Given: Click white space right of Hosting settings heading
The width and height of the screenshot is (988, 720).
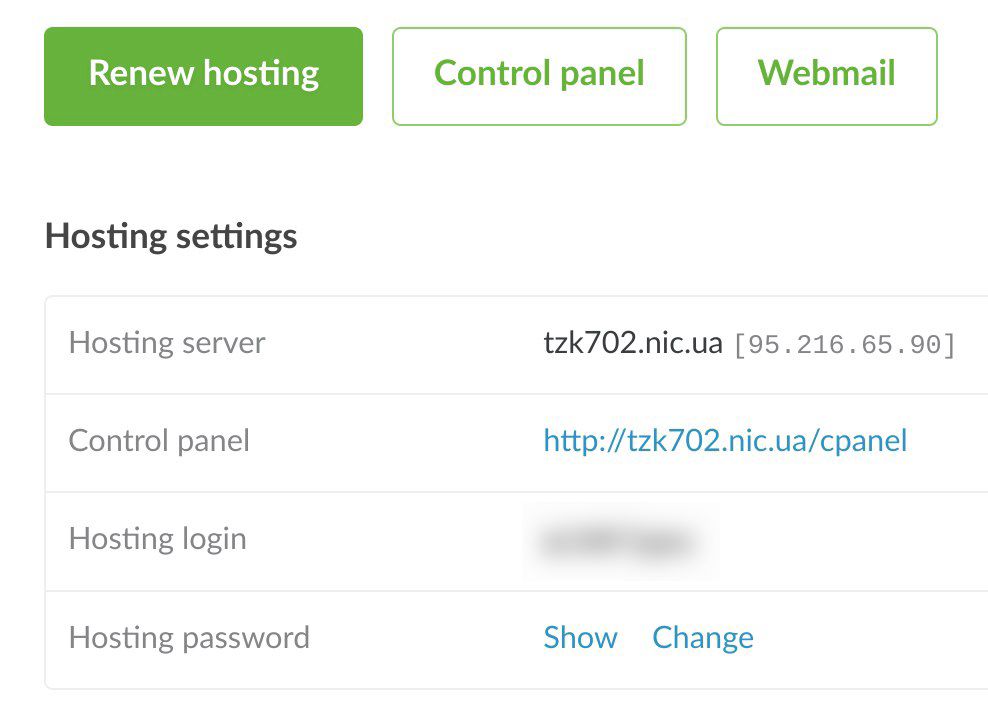Looking at the screenshot, I should (x=630, y=237).
